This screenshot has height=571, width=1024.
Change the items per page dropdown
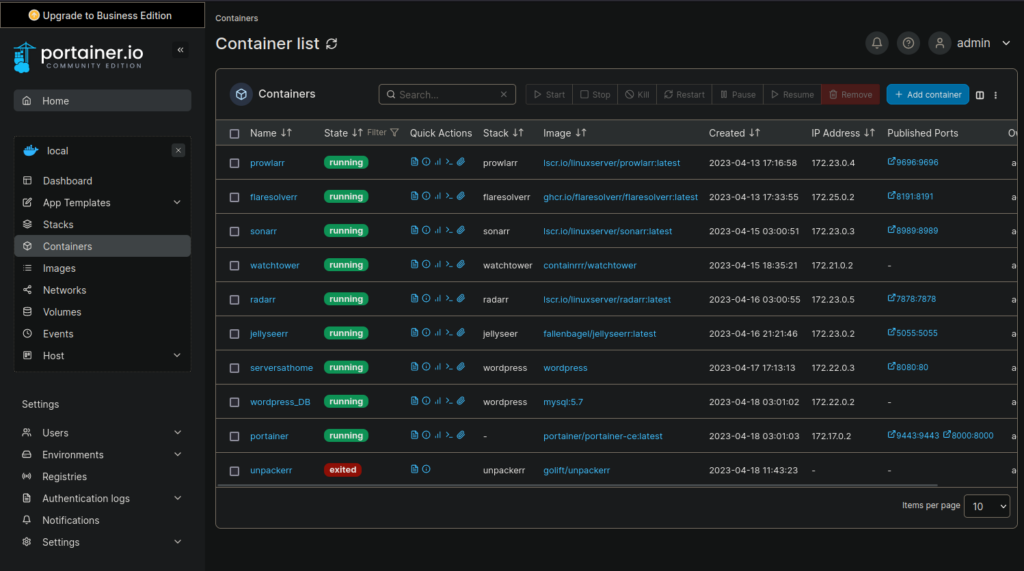coord(987,506)
